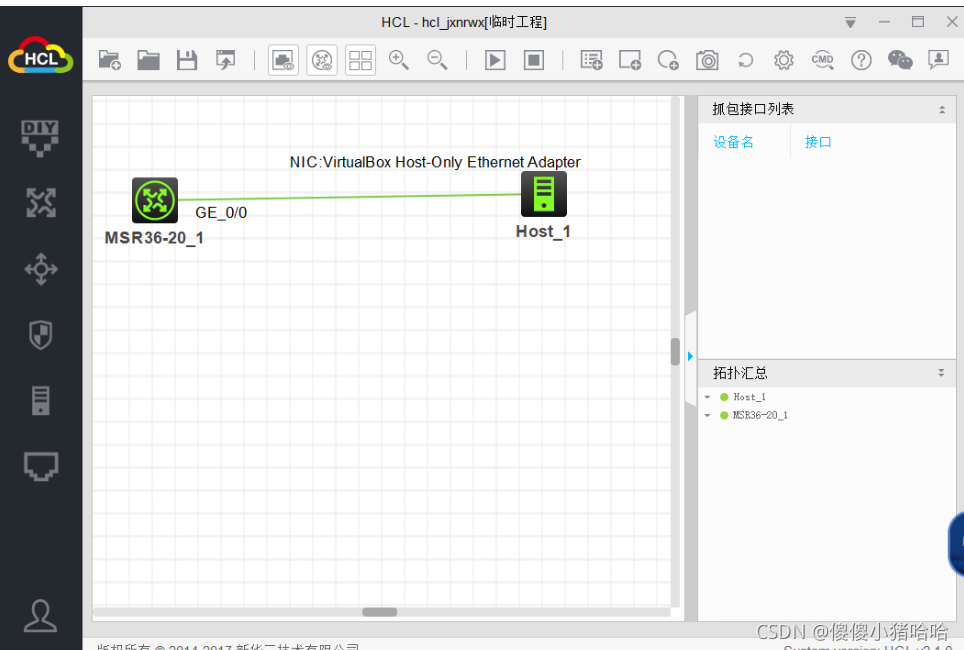Export the project from the toolbar
This screenshot has width=964, height=650.
tap(226, 60)
